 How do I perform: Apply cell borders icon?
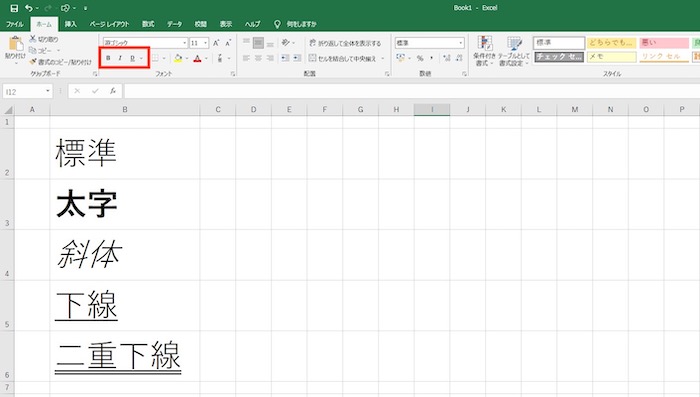coord(155,58)
